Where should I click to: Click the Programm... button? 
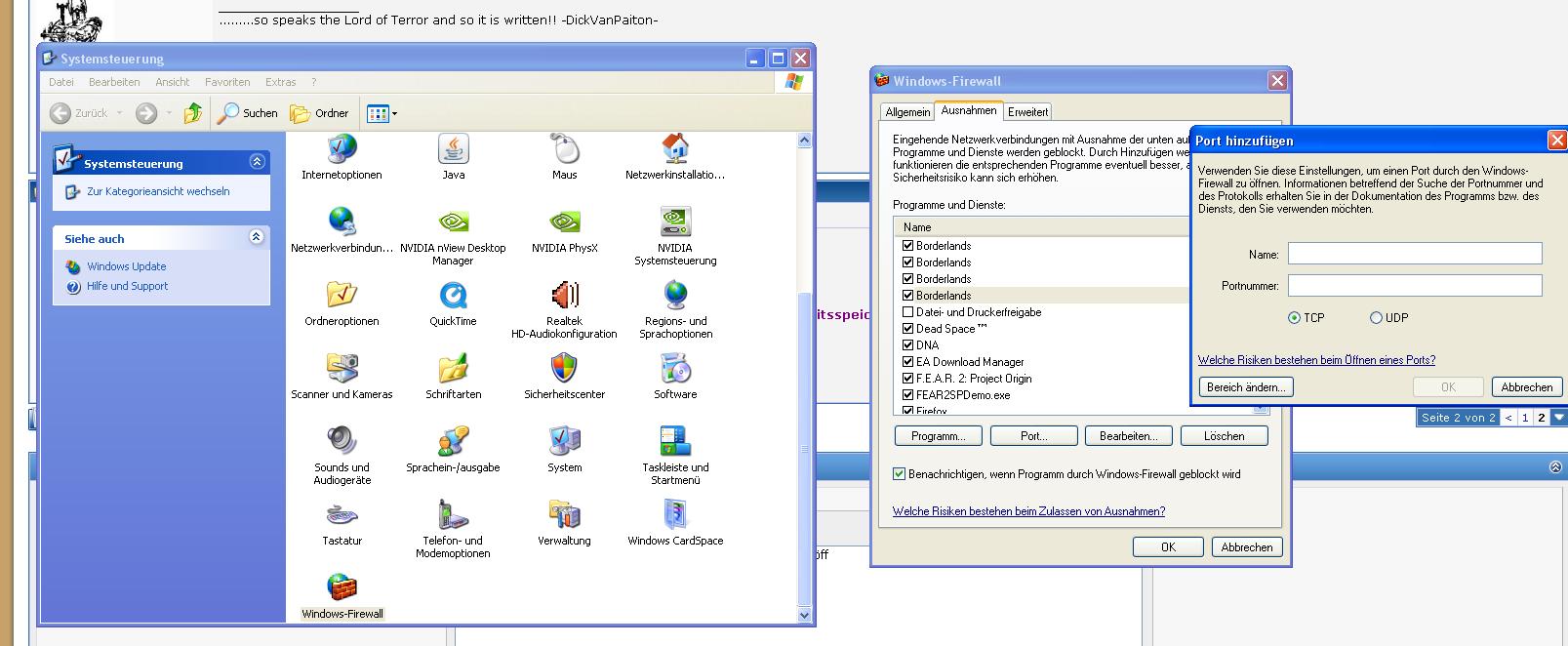[939, 436]
